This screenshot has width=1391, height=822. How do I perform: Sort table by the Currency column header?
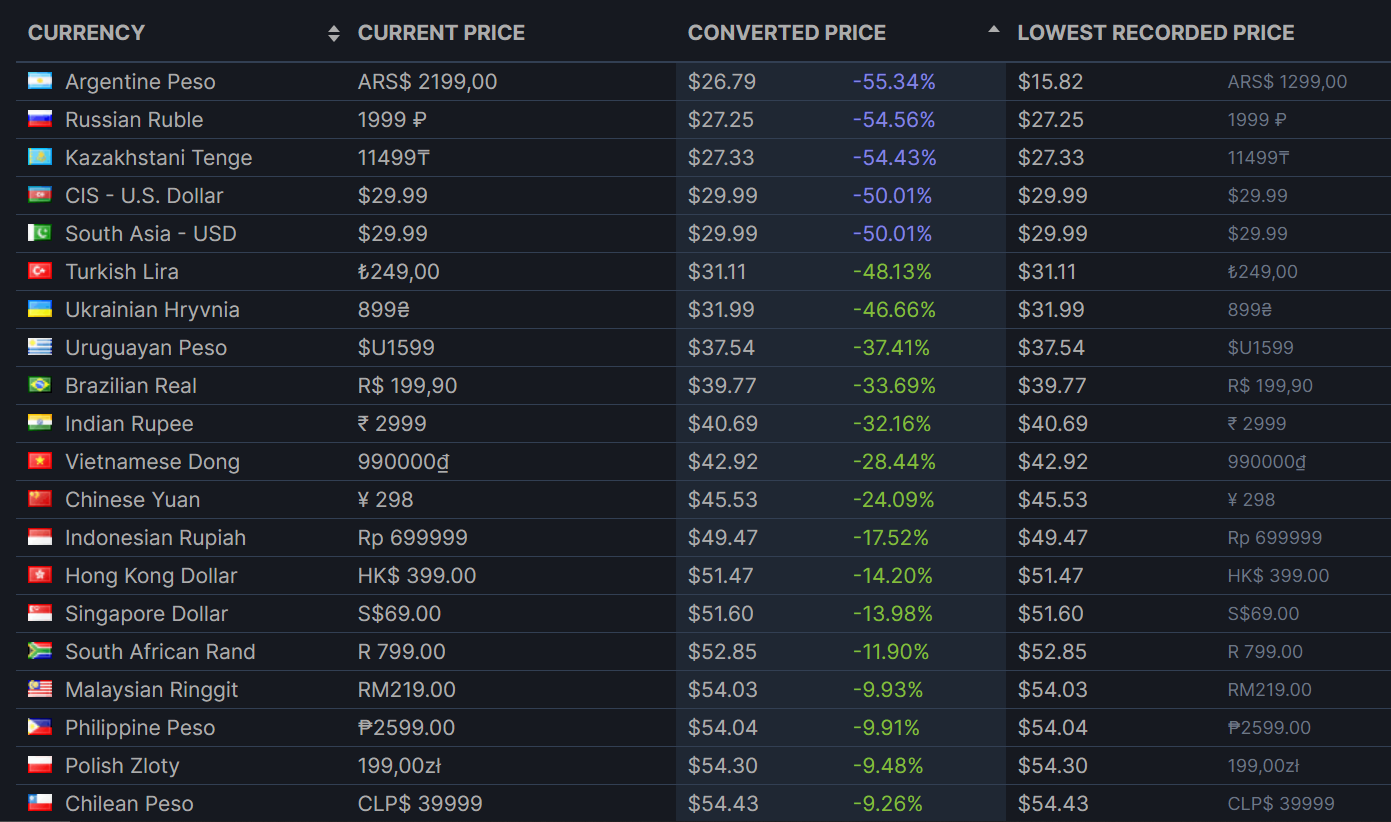86,33
